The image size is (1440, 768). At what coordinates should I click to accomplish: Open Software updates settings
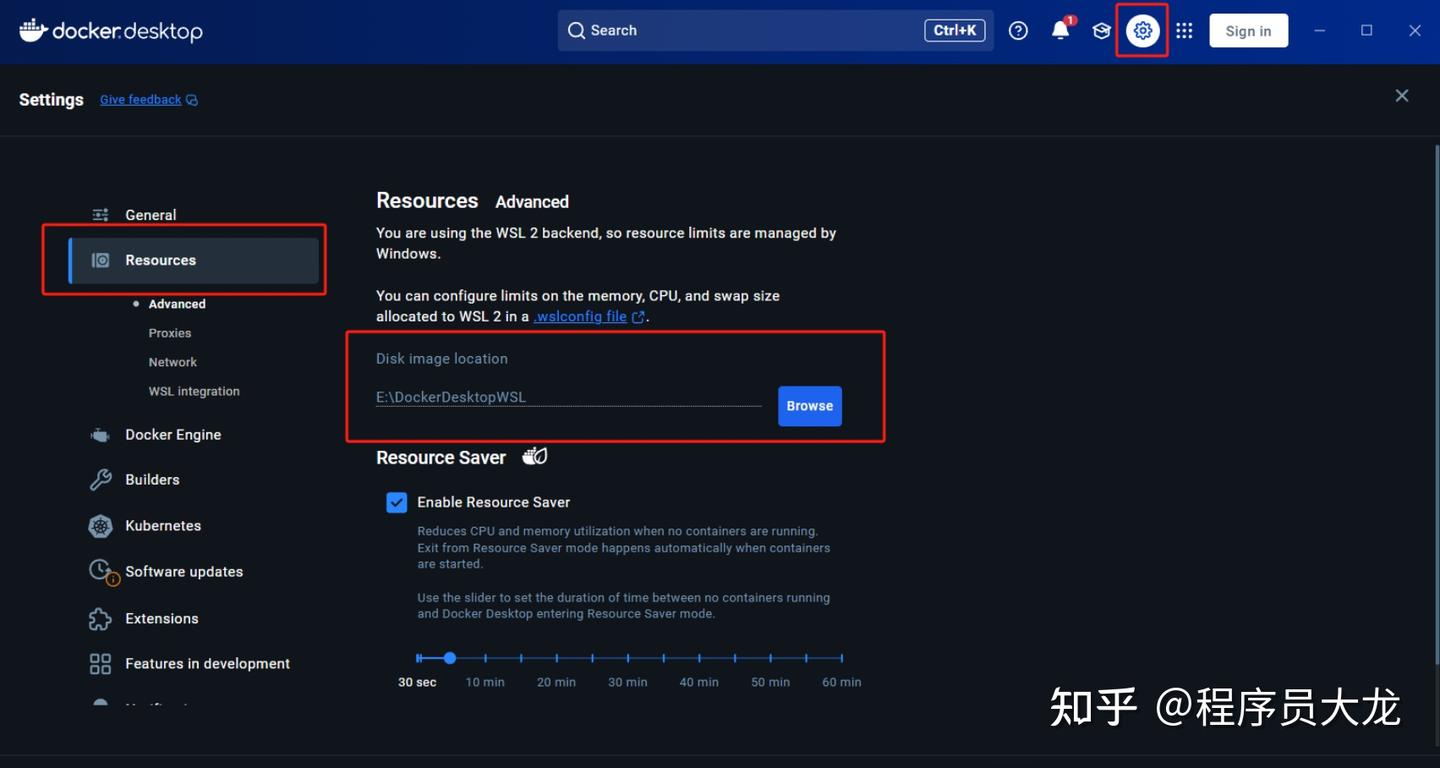tap(184, 571)
